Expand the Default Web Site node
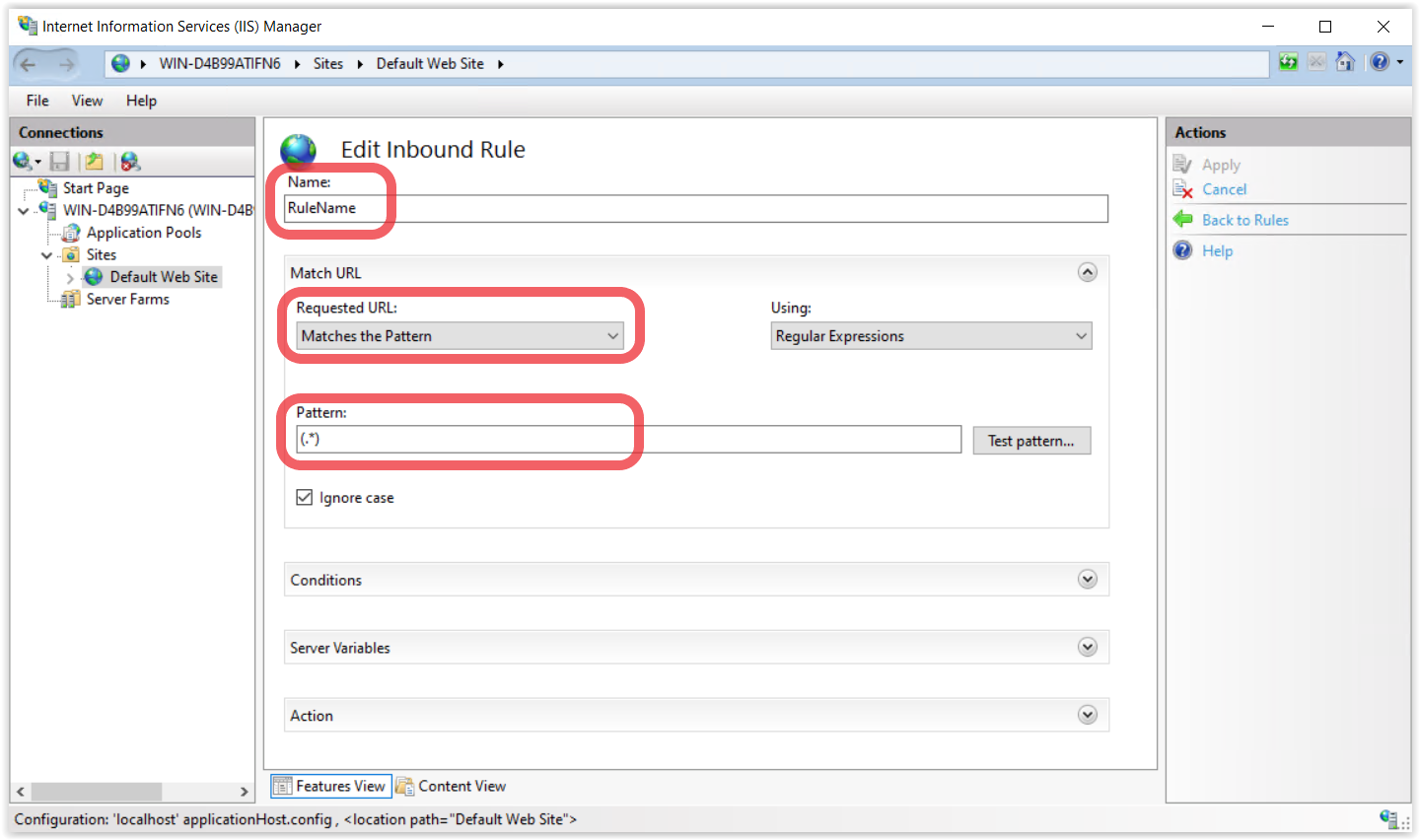 pos(70,278)
